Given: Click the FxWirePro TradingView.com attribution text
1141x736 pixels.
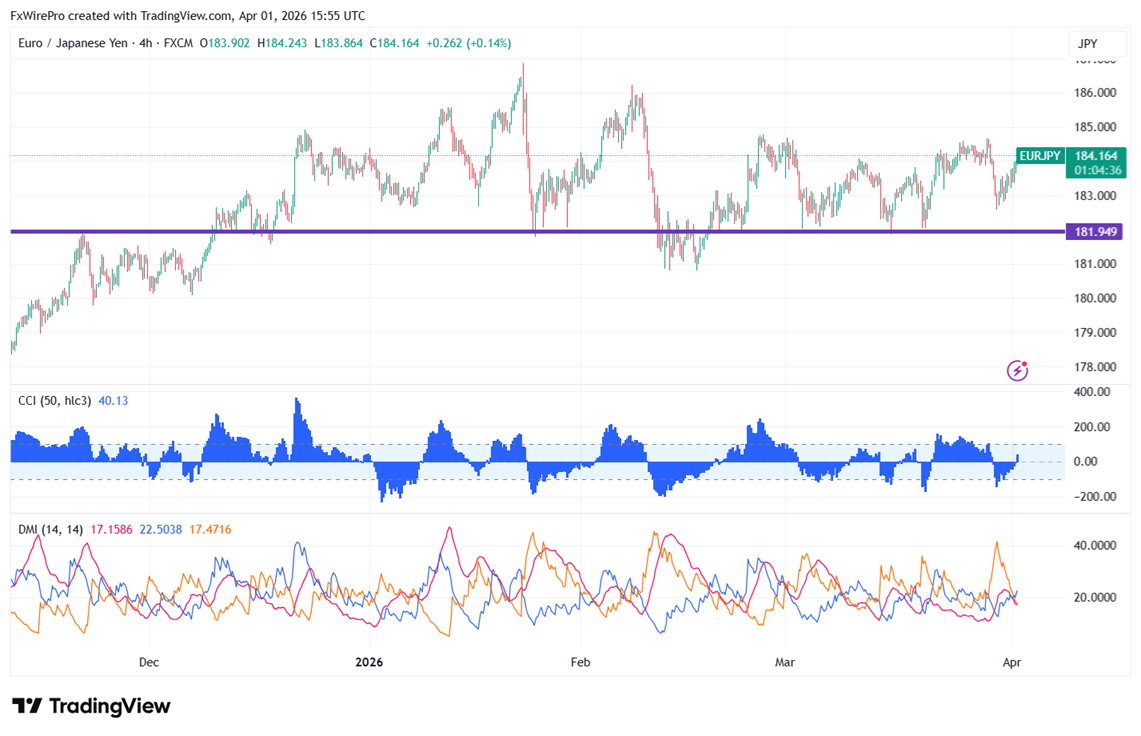Looking at the screenshot, I should (x=188, y=15).
